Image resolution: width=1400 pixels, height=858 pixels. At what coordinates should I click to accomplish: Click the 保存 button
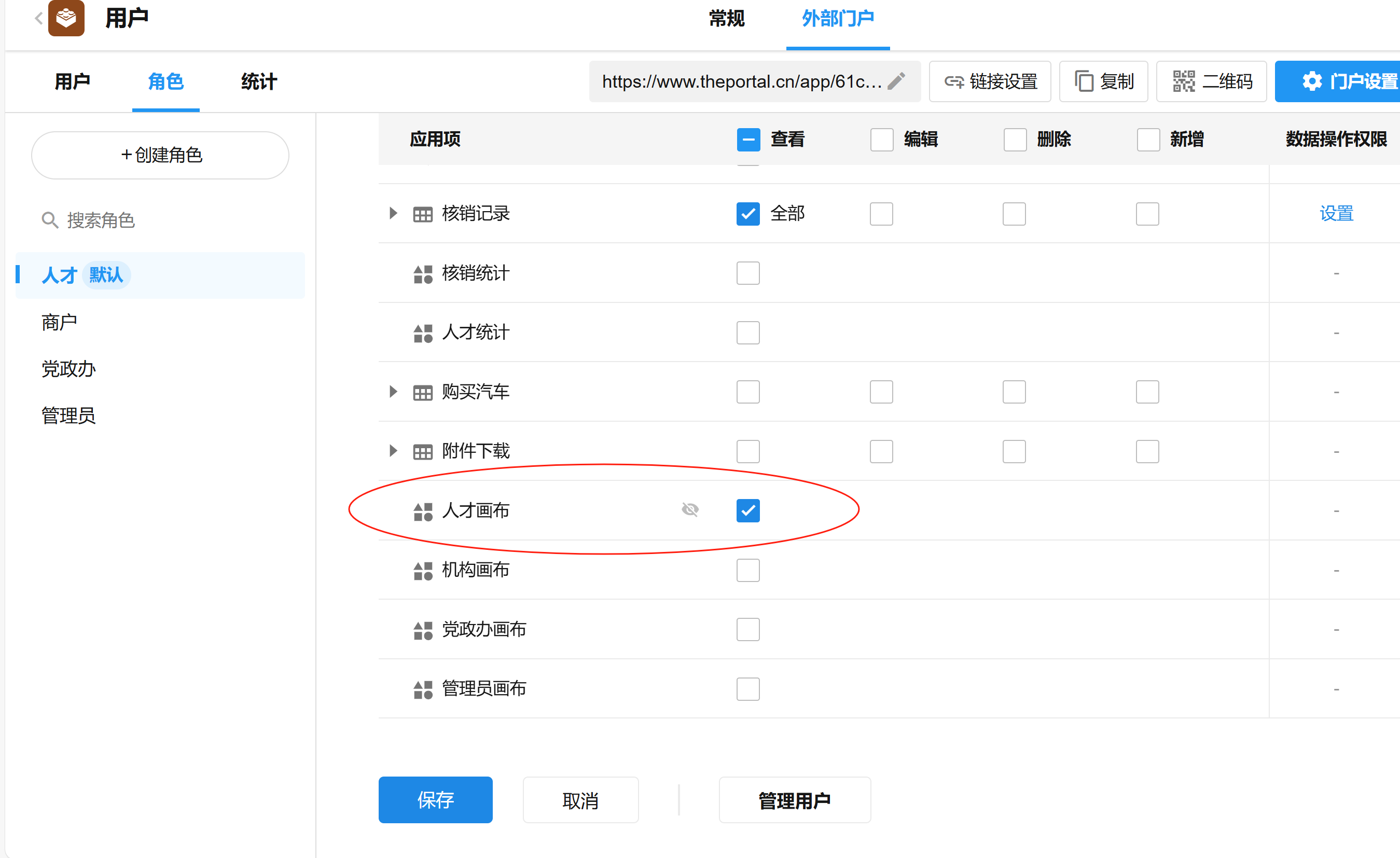pos(435,799)
